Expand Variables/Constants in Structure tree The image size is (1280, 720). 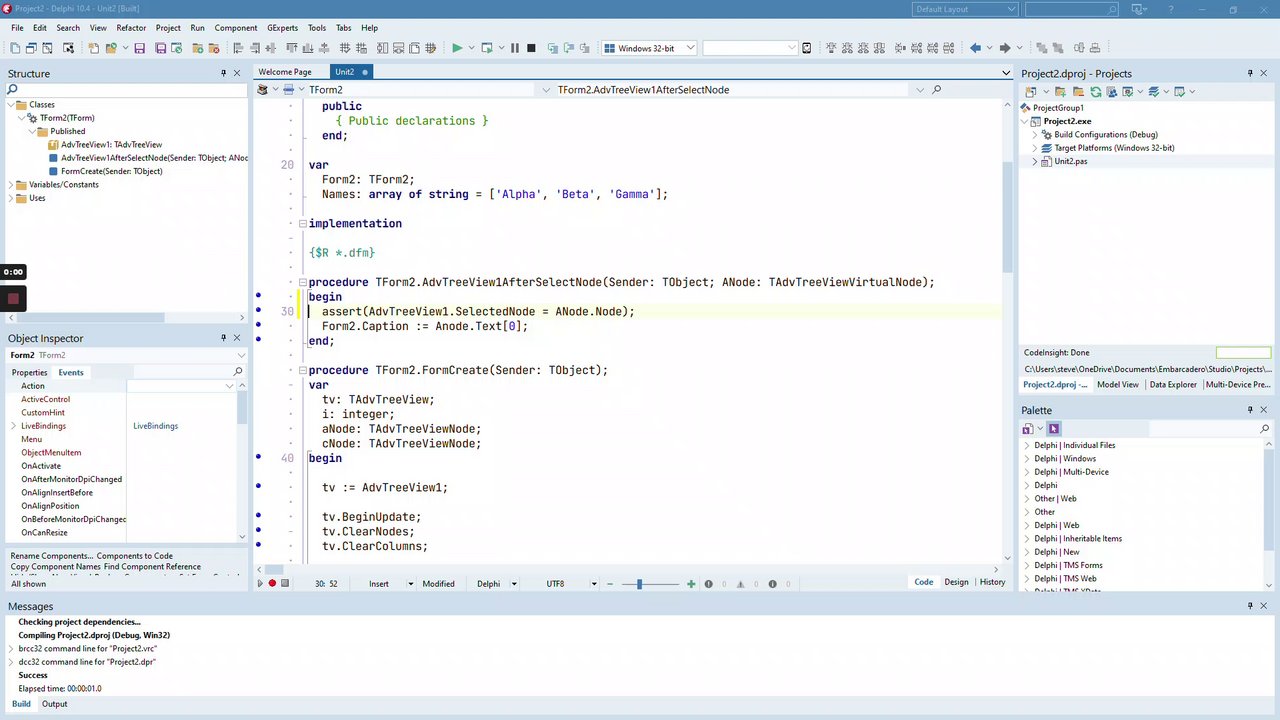click(x=11, y=185)
